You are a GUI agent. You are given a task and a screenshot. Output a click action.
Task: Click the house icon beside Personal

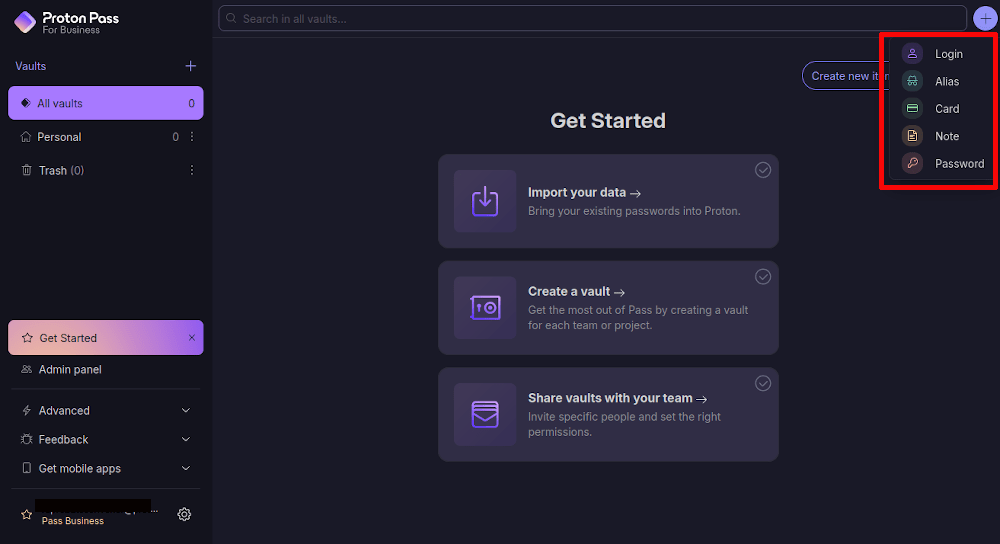tap(26, 136)
